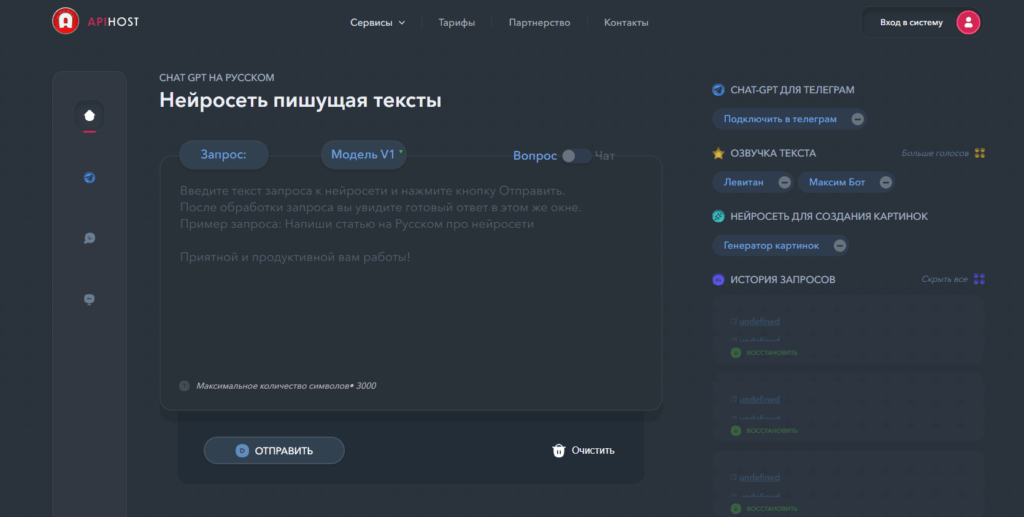This screenshot has height=517, width=1024.
Task: Click the ОТПРАВИТЬ button
Action: tap(274, 450)
